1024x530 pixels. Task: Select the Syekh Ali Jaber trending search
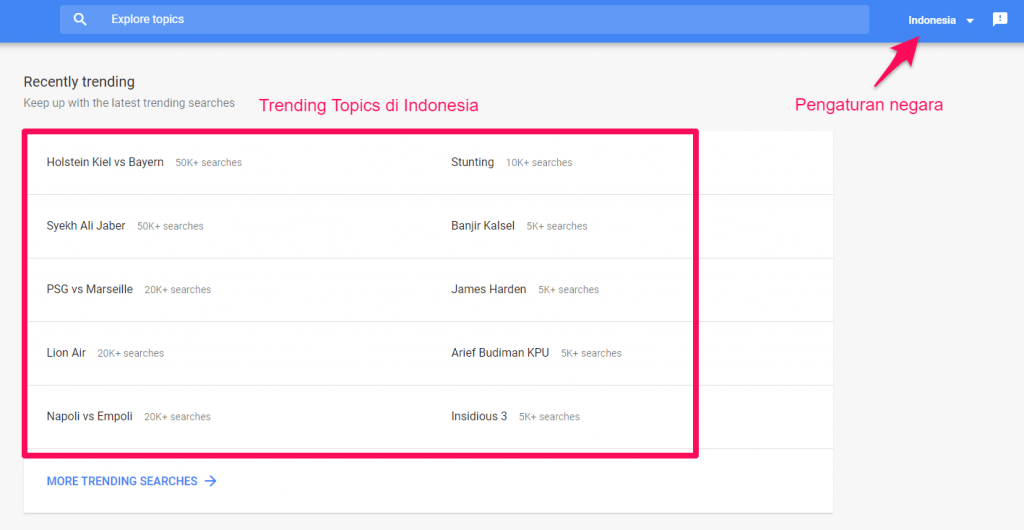(x=86, y=226)
